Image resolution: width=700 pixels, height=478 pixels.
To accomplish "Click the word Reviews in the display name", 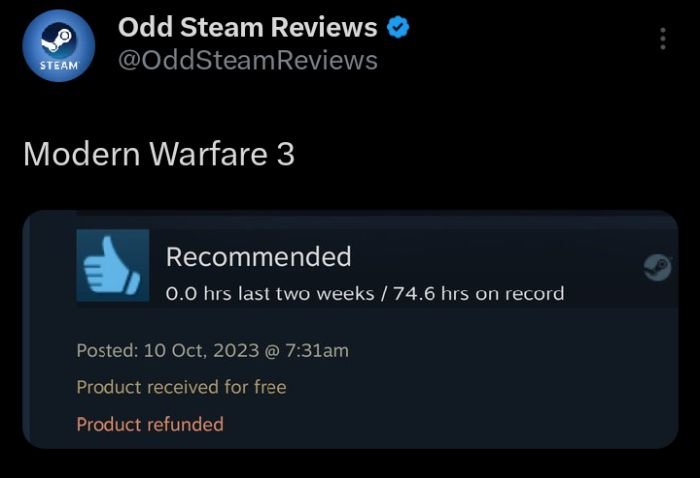I will coord(324,27).
